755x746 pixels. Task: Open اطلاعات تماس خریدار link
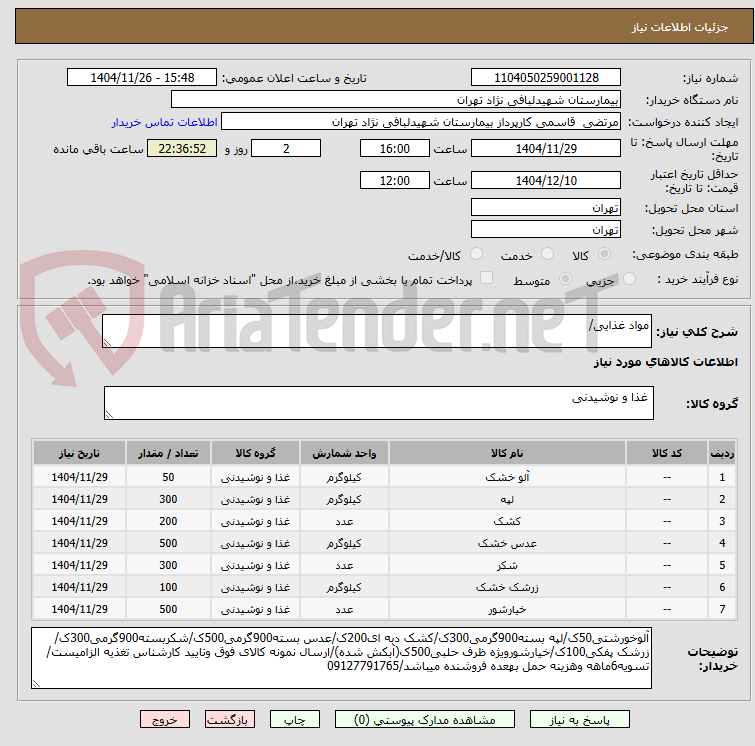[165, 122]
